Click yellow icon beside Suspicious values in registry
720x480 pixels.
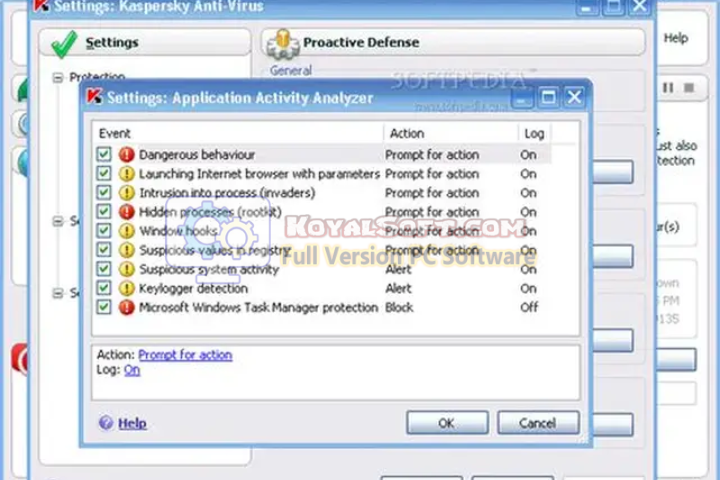click(x=126, y=250)
